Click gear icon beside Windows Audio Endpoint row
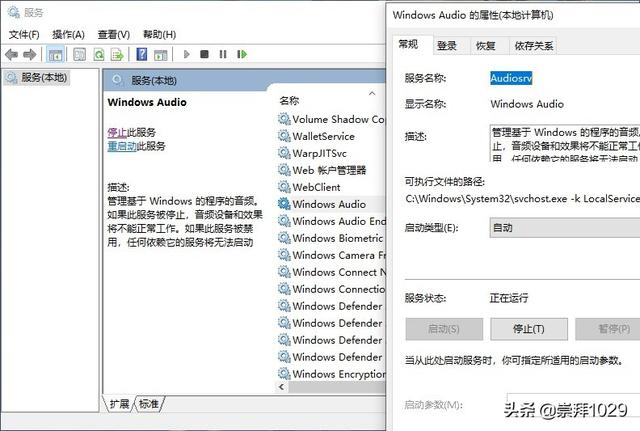 point(284,221)
